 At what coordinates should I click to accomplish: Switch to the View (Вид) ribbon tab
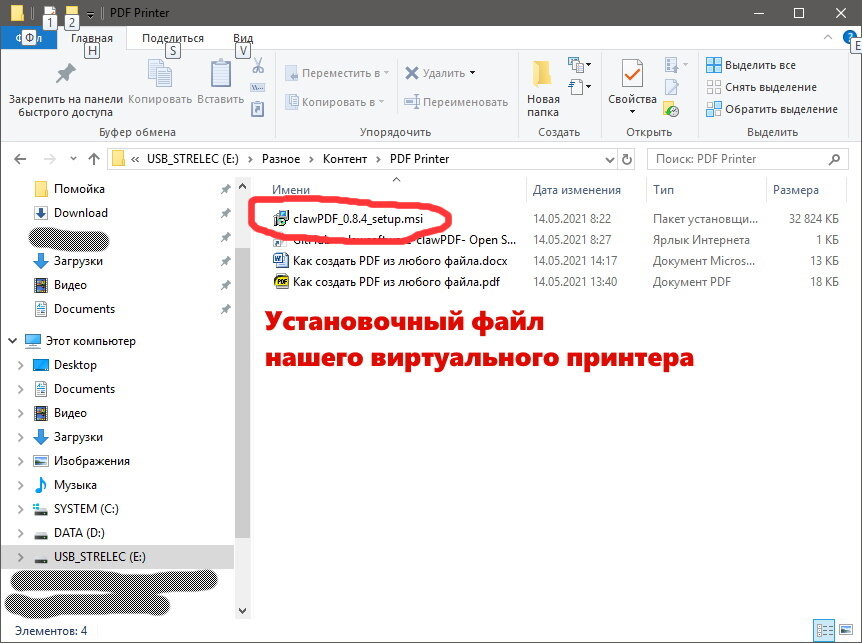click(243, 37)
